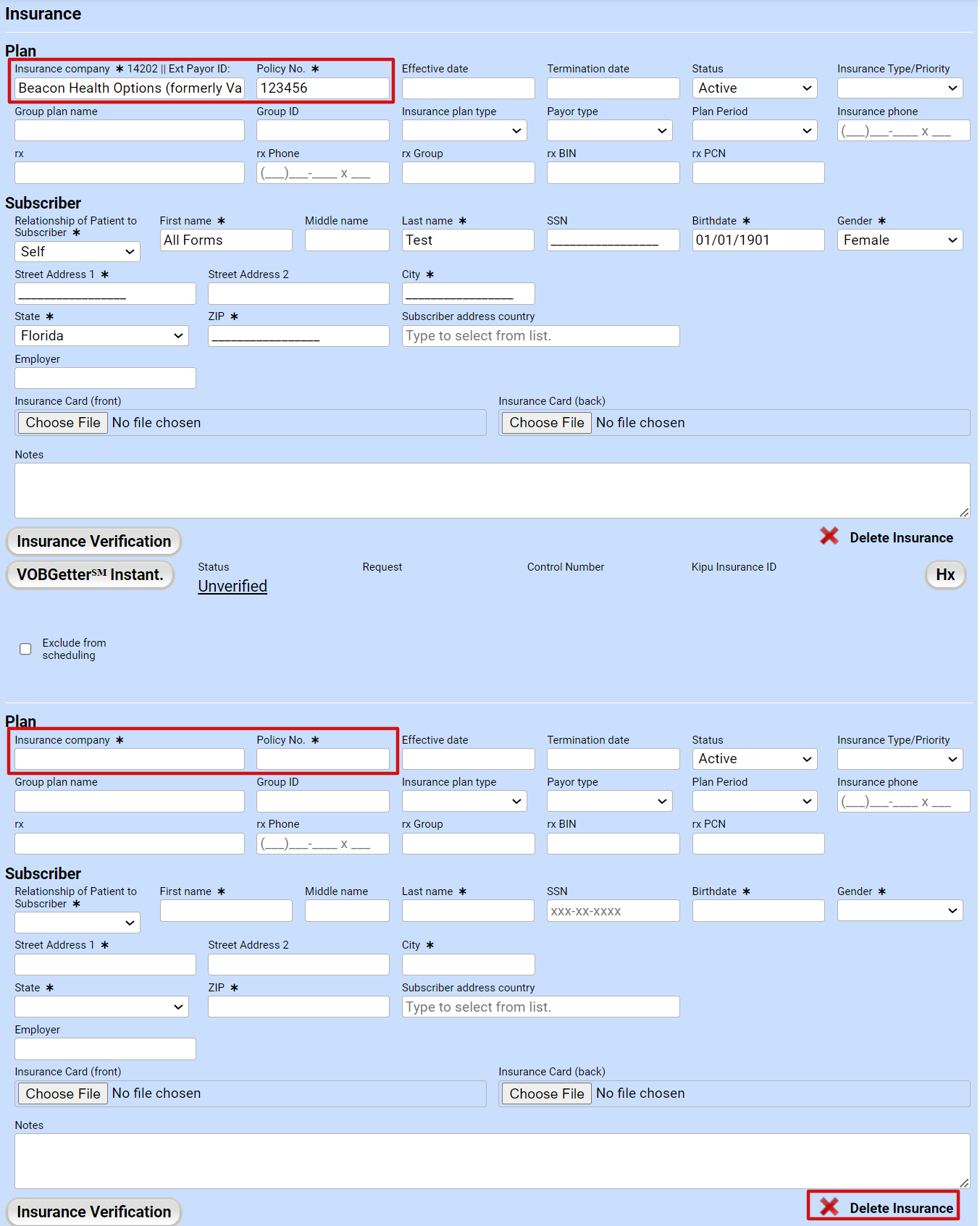The width and height of the screenshot is (980, 1226).
Task: Choose File for first Insurance Card back
Action: tap(546, 423)
